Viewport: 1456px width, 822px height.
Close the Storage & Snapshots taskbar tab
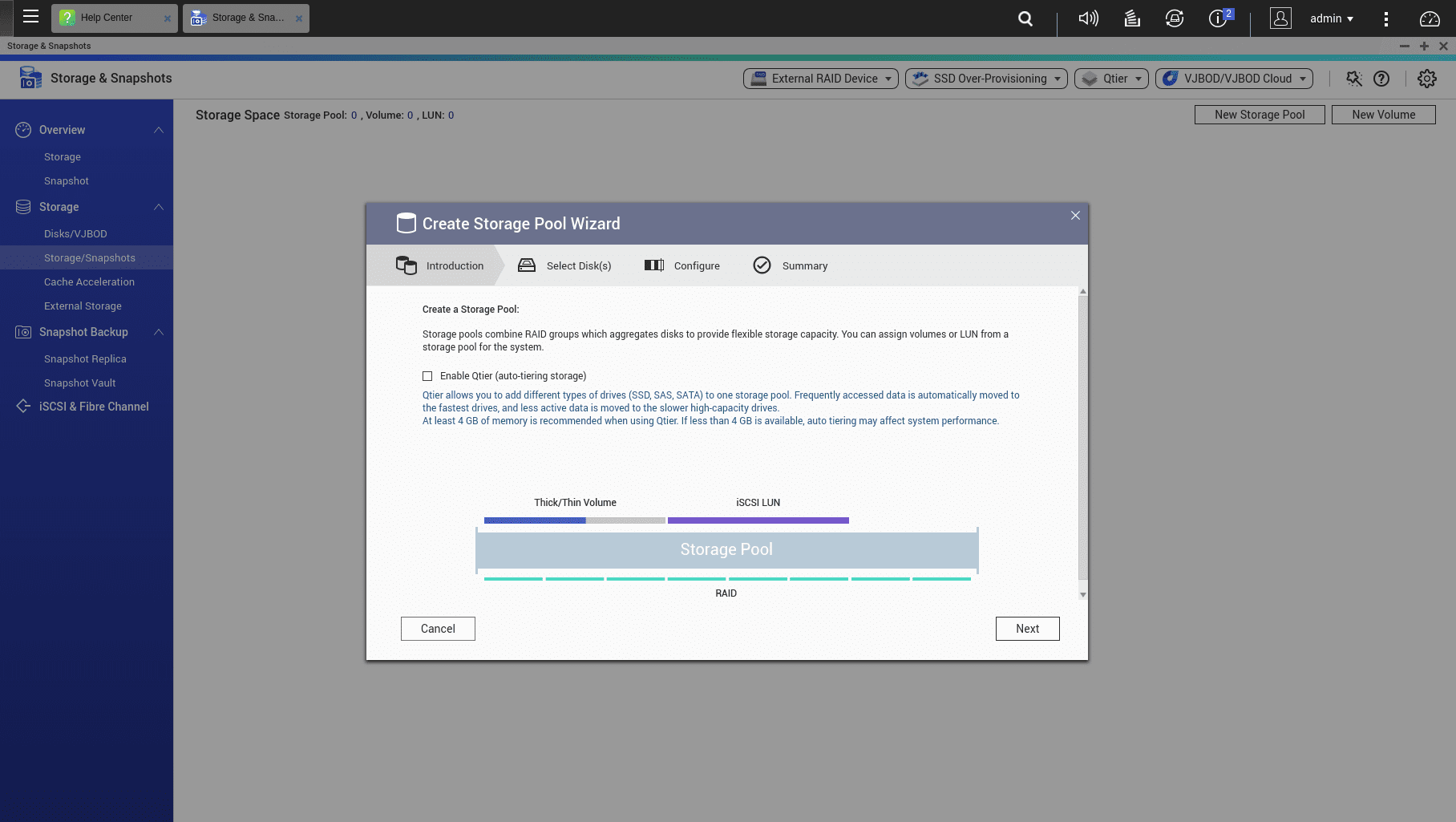[x=299, y=18]
